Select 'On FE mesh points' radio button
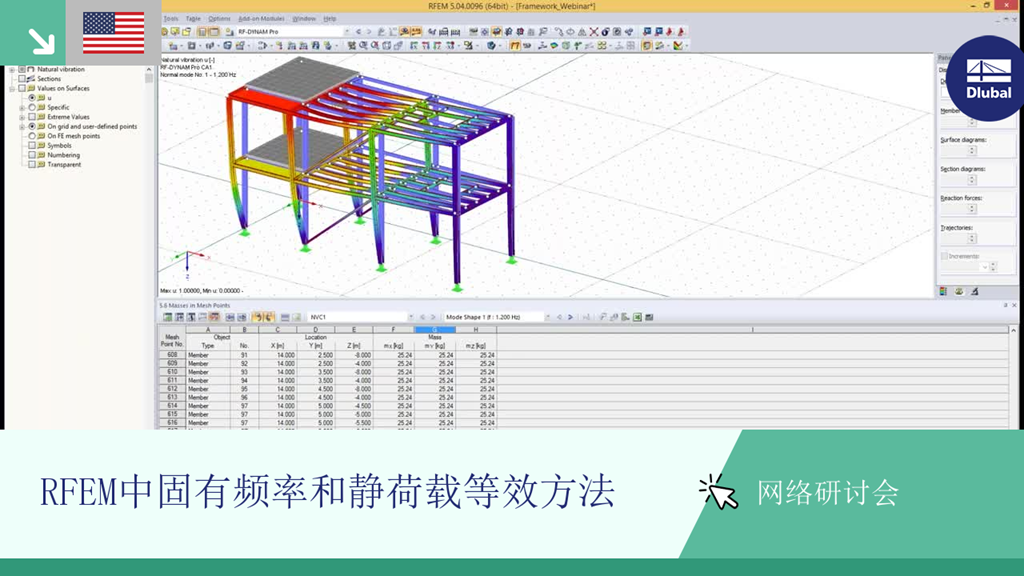Image resolution: width=1024 pixels, height=576 pixels. (31, 136)
